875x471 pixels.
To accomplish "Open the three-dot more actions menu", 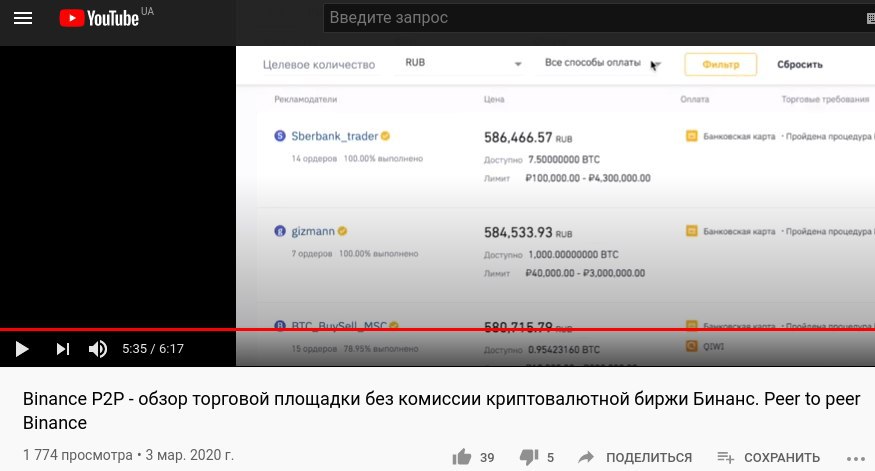I will (855, 458).
